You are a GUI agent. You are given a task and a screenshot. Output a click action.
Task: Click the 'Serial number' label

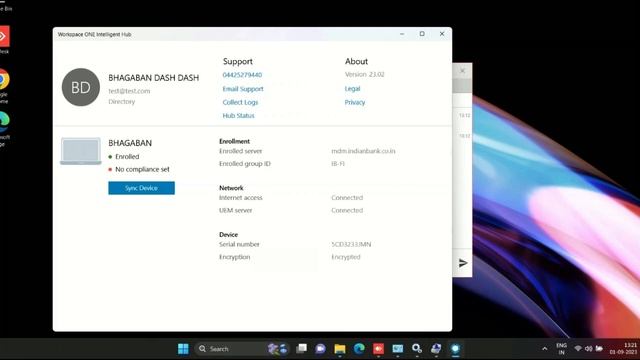coord(239,244)
